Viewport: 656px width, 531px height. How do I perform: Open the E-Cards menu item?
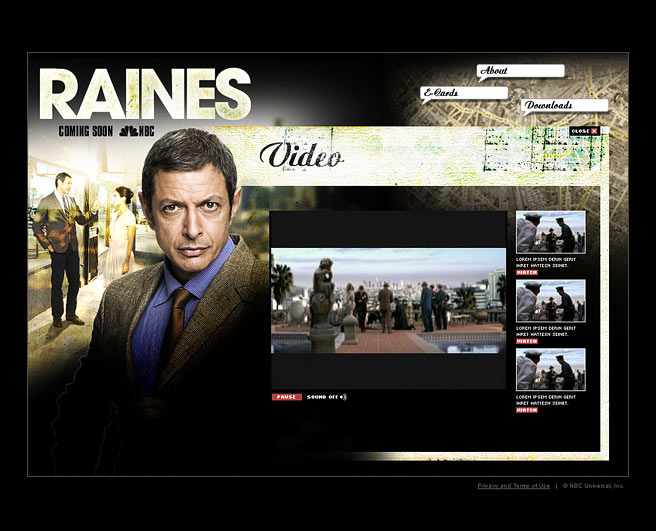point(464,93)
